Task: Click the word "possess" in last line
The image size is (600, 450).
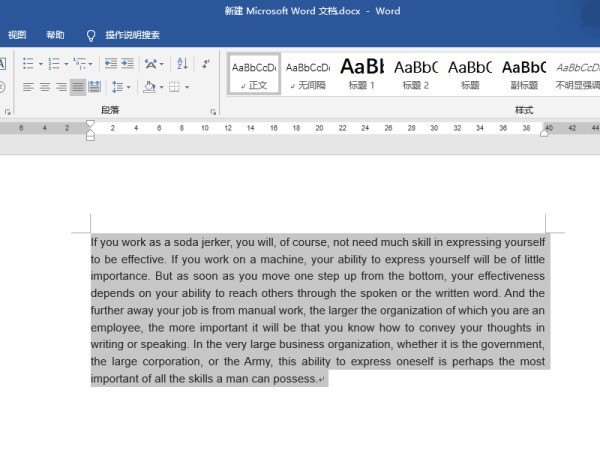Action: point(295,379)
